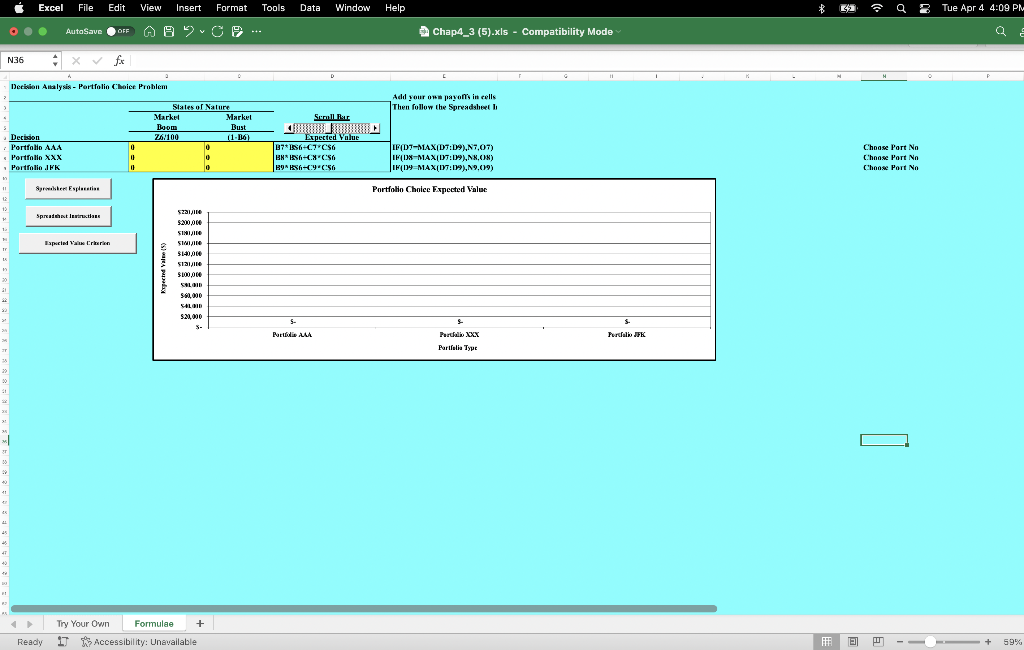Click the zoom slider handle
The image size is (1024, 650).
click(930, 642)
